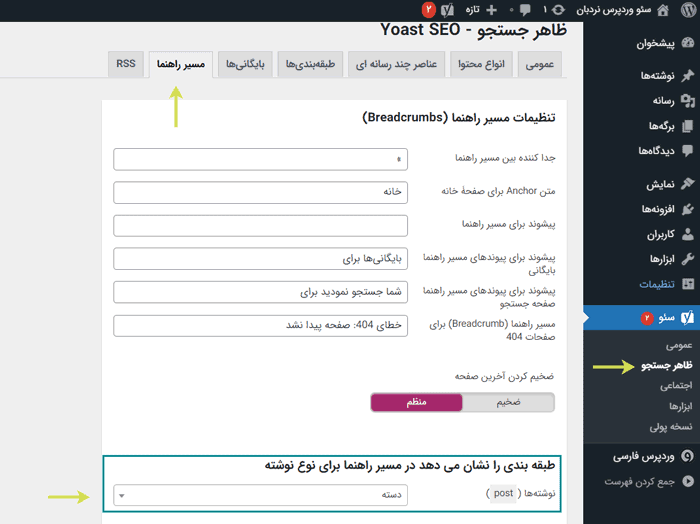Image resolution: width=700 pixels, height=524 pixels.
Task: Open نسخه پولی submenu item
Action: pyautogui.click(x=671, y=427)
